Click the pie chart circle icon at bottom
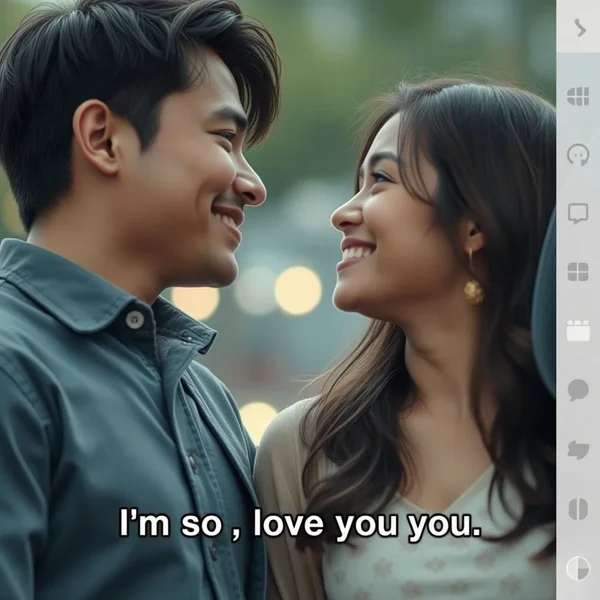 (x=578, y=568)
